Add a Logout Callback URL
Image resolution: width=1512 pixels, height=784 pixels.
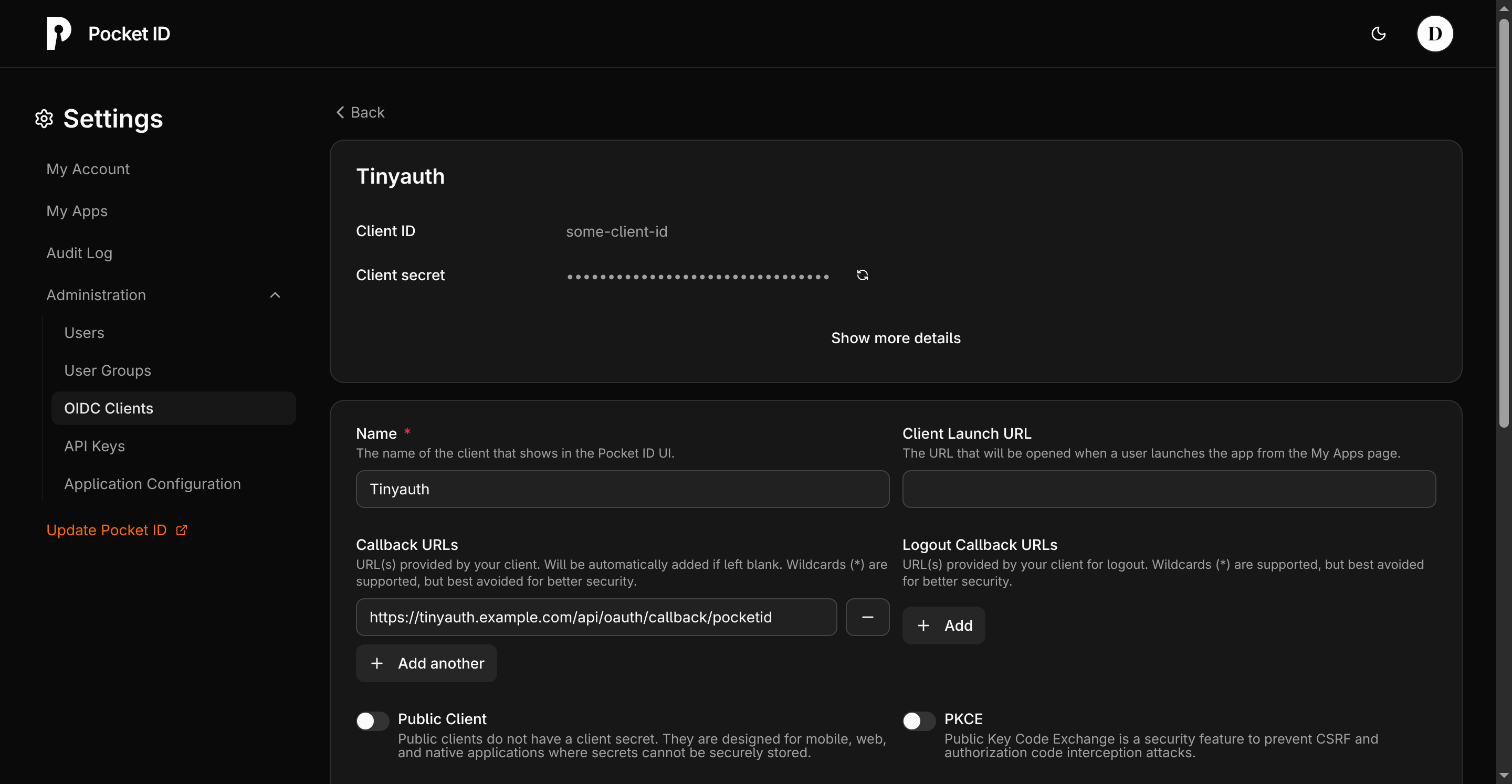click(943, 625)
